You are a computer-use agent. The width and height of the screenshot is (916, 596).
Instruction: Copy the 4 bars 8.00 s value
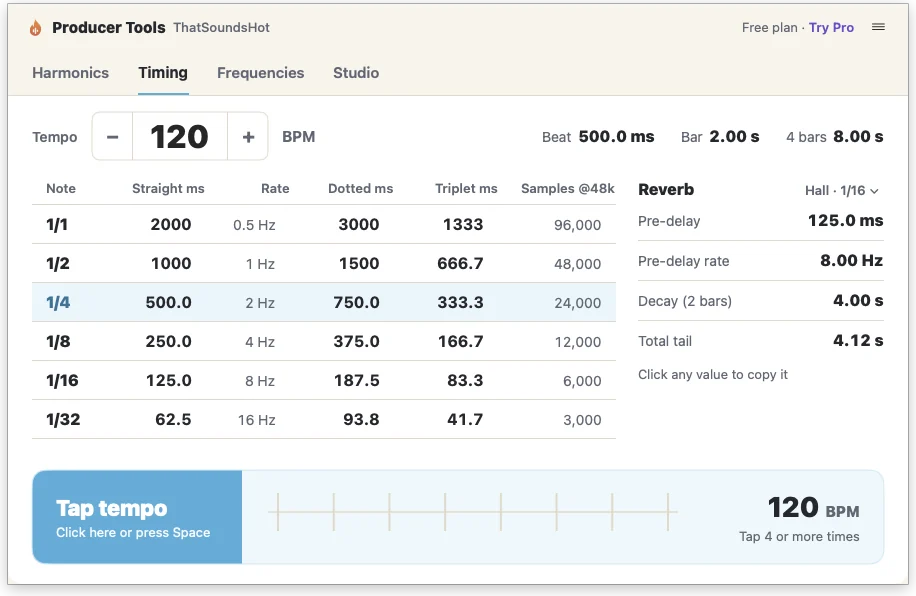click(x=858, y=137)
